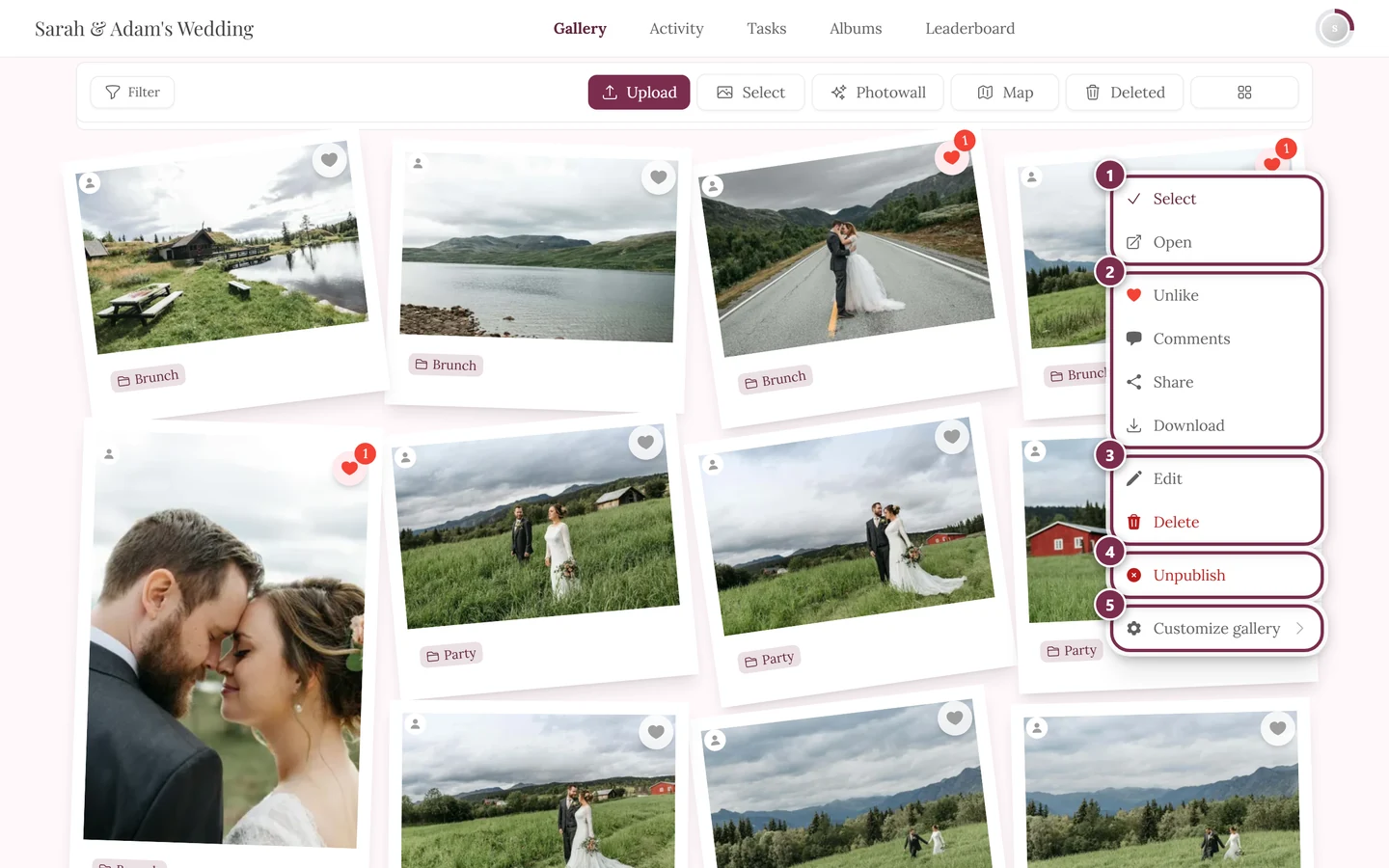Image resolution: width=1389 pixels, height=868 pixels.
Task: Like the bottom couple with red house photo
Action: pyautogui.click(x=656, y=732)
